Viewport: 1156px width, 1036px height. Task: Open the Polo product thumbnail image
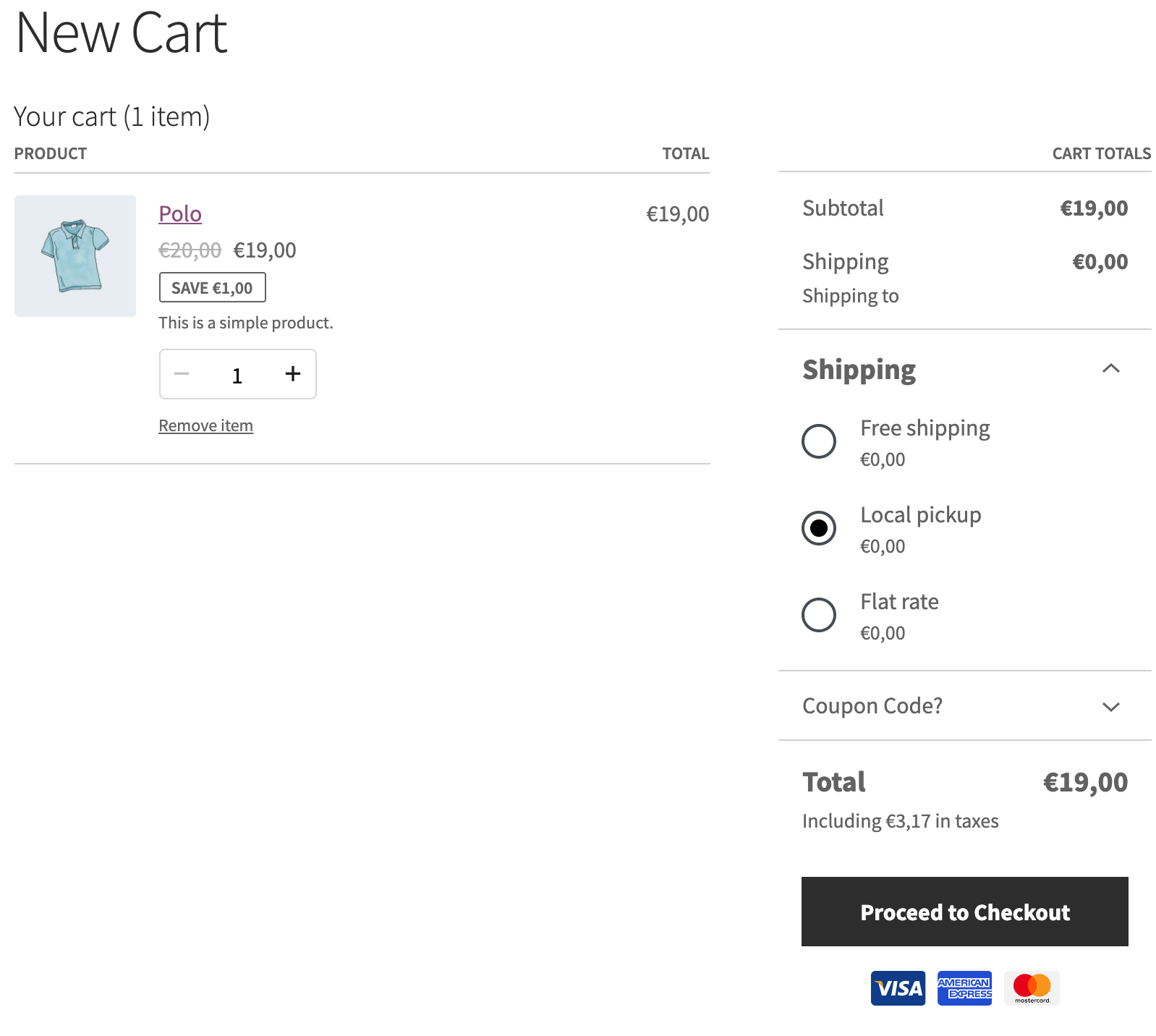[x=75, y=255]
